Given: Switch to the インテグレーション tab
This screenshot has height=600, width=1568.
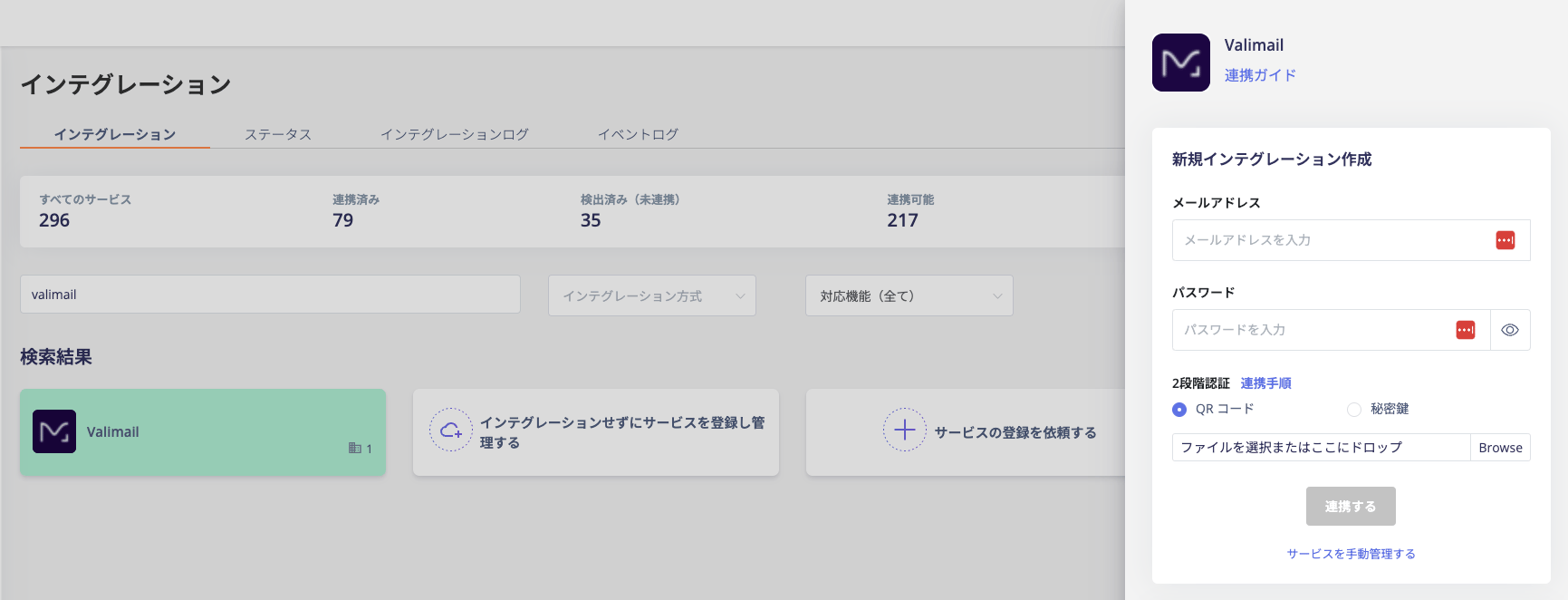Looking at the screenshot, I should click(115, 134).
